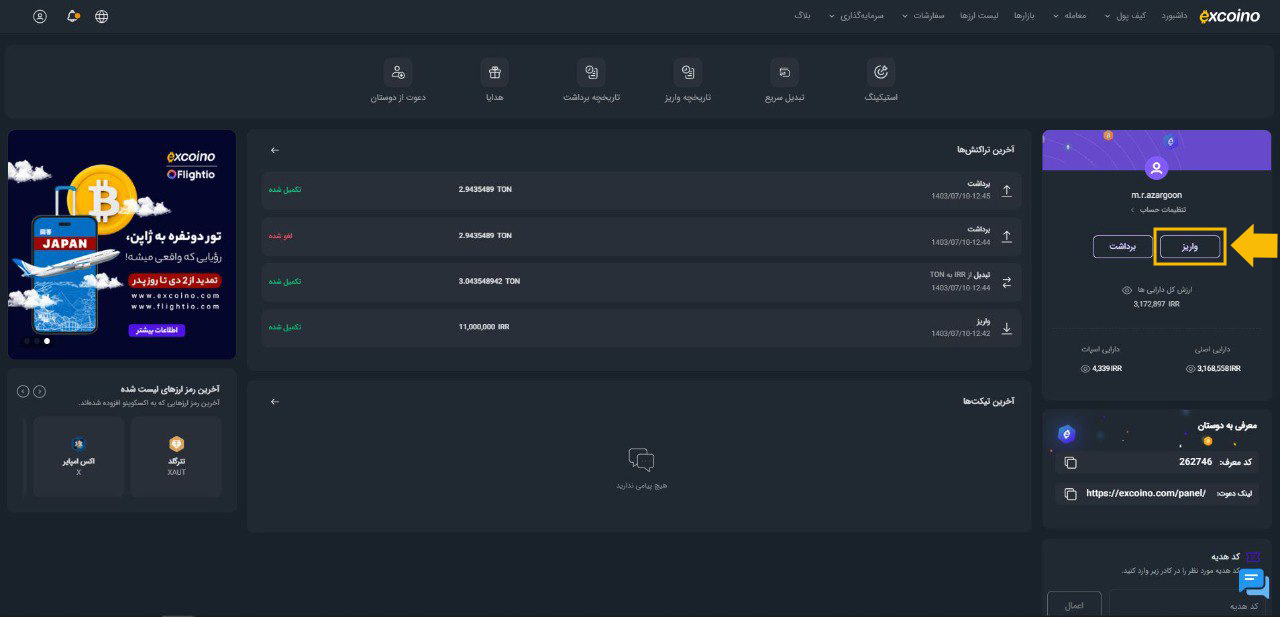Open the 11,000,000 IRR deposit row
This screenshot has width=1280, height=617.
tap(641, 328)
